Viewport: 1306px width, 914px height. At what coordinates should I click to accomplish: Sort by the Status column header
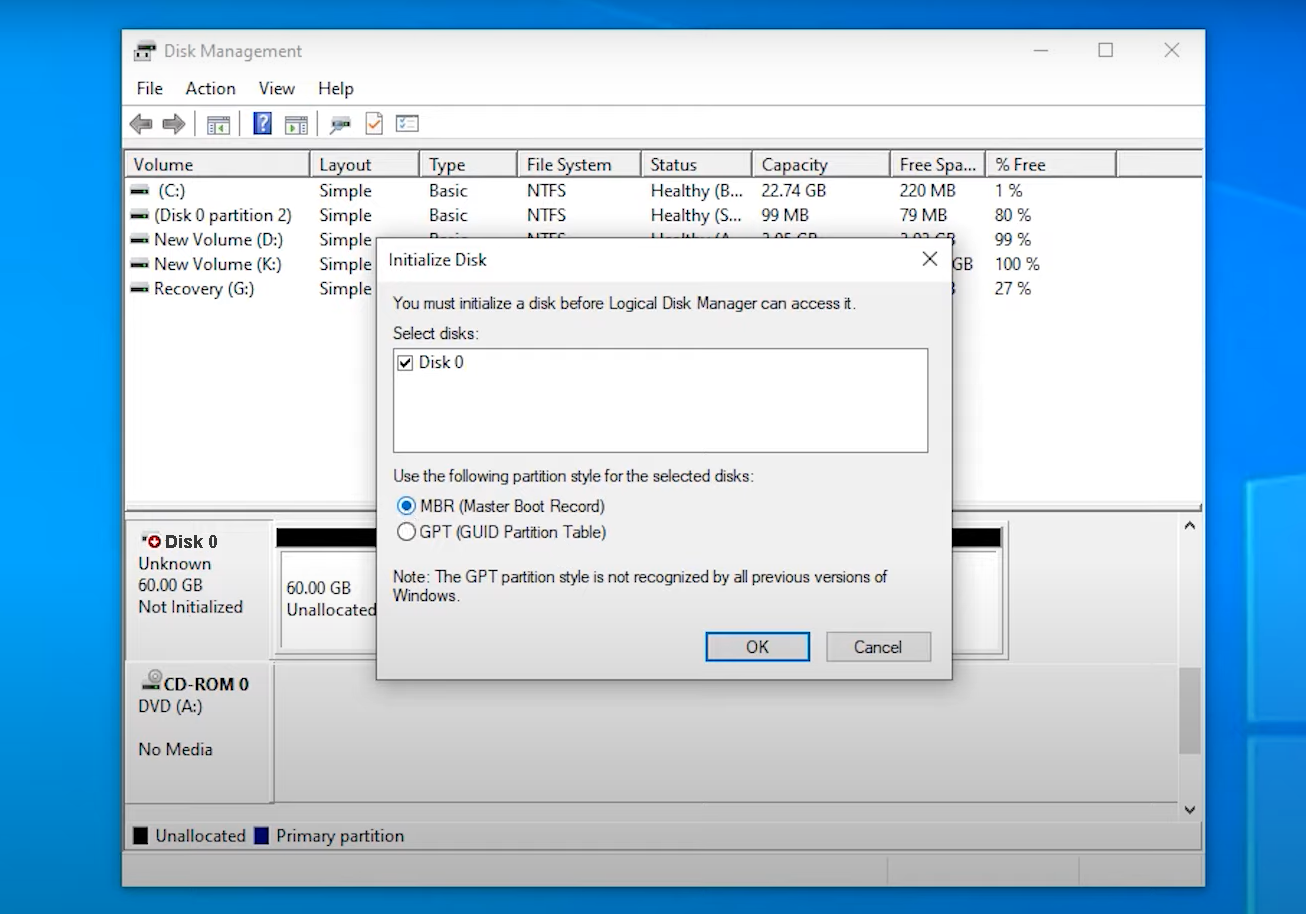(x=696, y=165)
